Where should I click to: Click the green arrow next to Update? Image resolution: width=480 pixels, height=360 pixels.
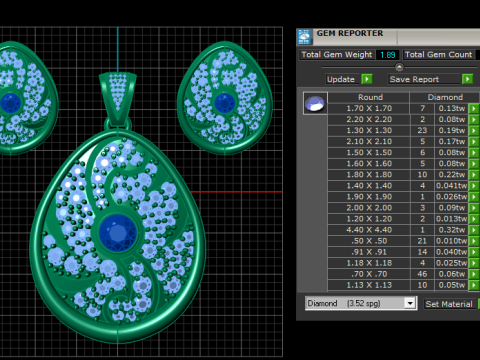click(367, 79)
